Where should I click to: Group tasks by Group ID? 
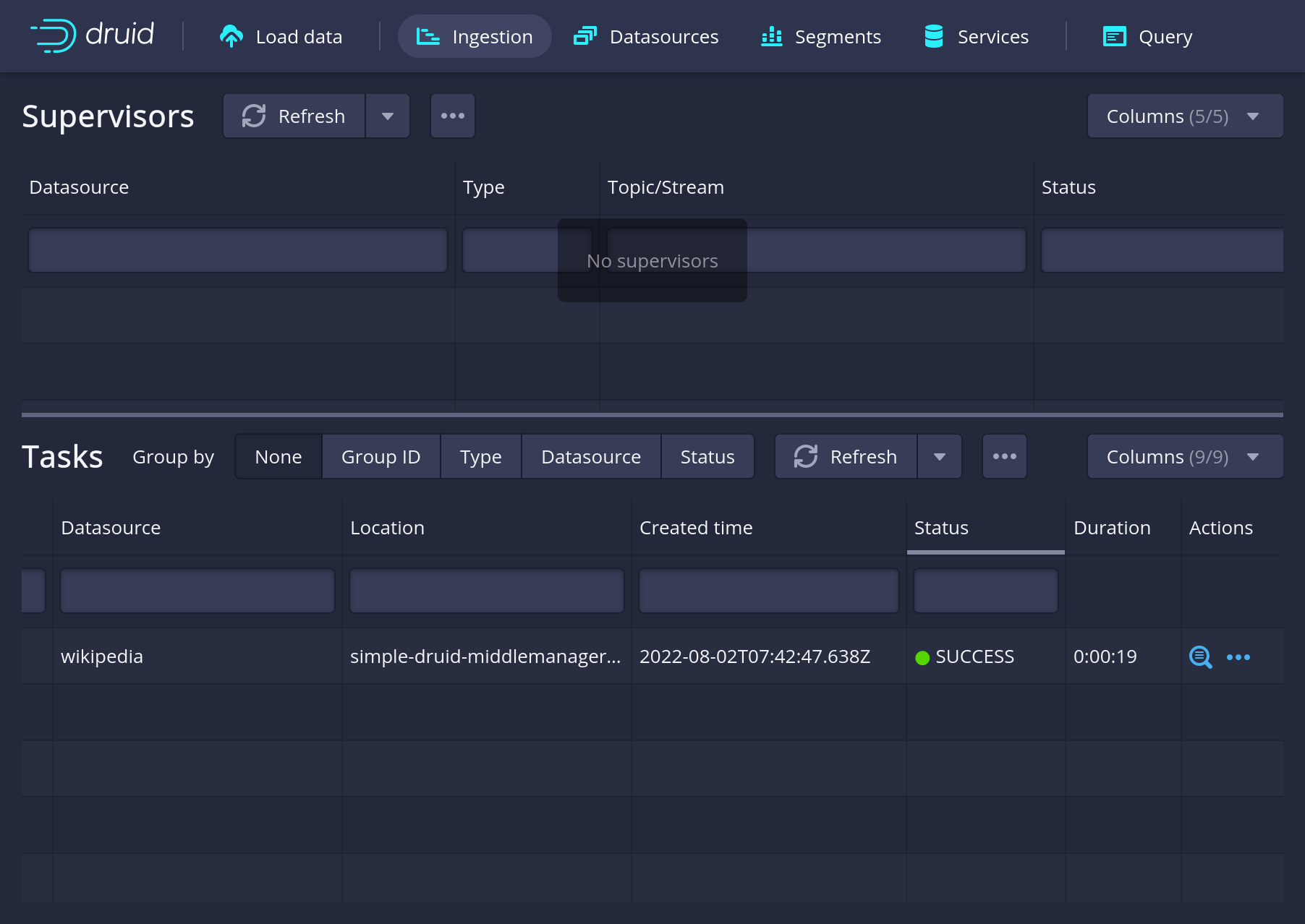coord(381,457)
